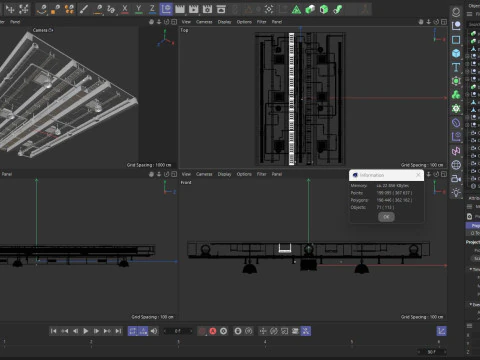The width and height of the screenshot is (480, 360).
Task: Open Edit Render Settings clapper with gear
Action: 207,9
